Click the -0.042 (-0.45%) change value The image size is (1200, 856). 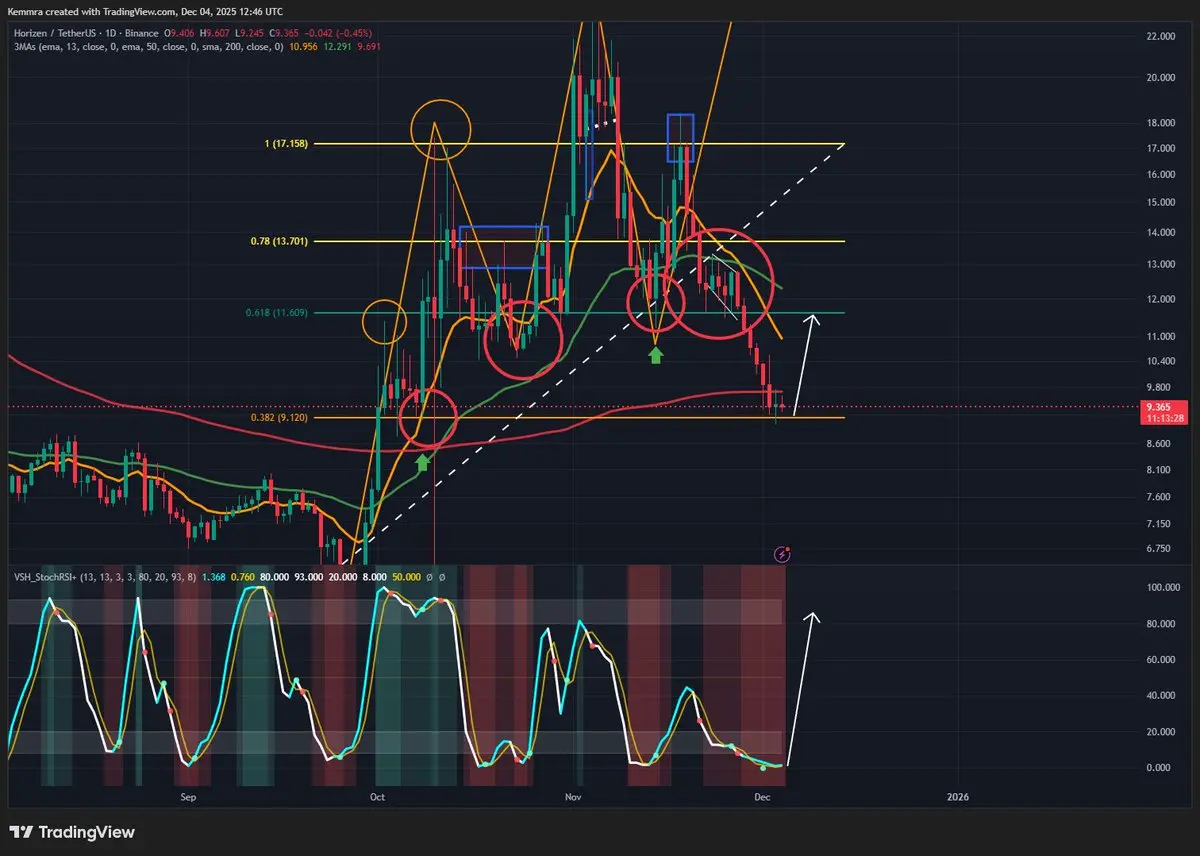[x=340, y=33]
